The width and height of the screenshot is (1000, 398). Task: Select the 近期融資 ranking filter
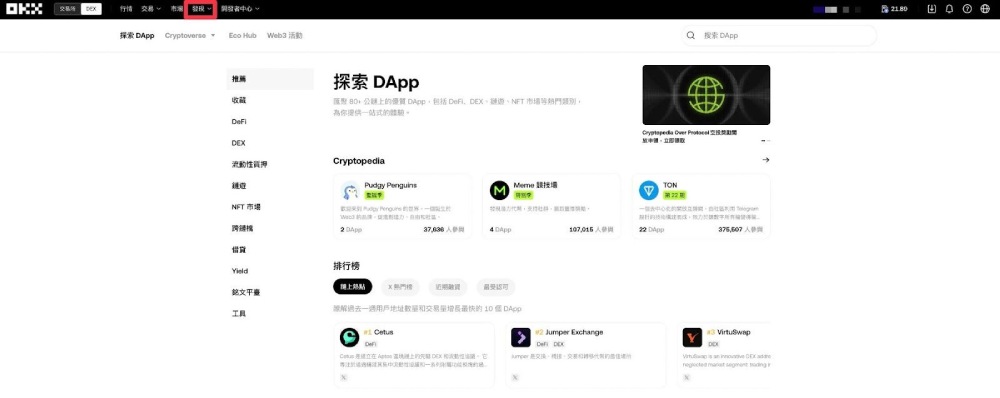click(x=448, y=287)
